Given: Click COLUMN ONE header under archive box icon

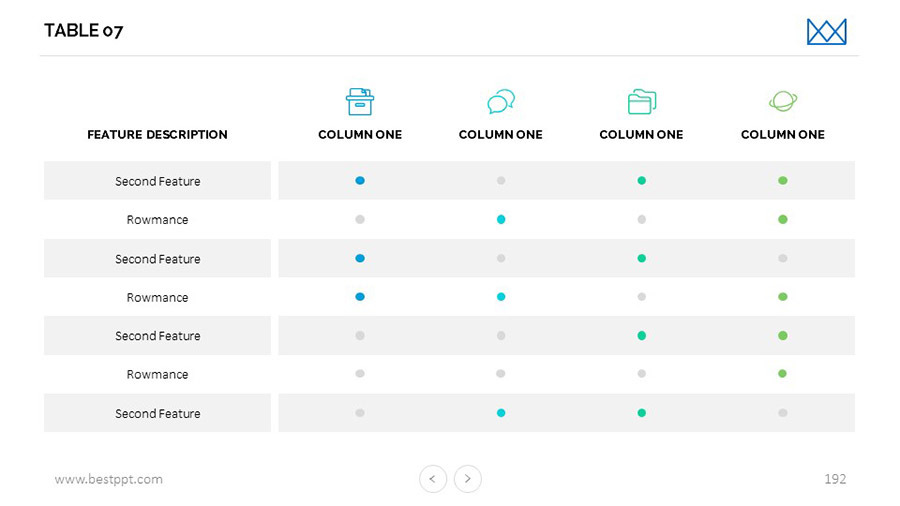Looking at the screenshot, I should click(x=360, y=135).
